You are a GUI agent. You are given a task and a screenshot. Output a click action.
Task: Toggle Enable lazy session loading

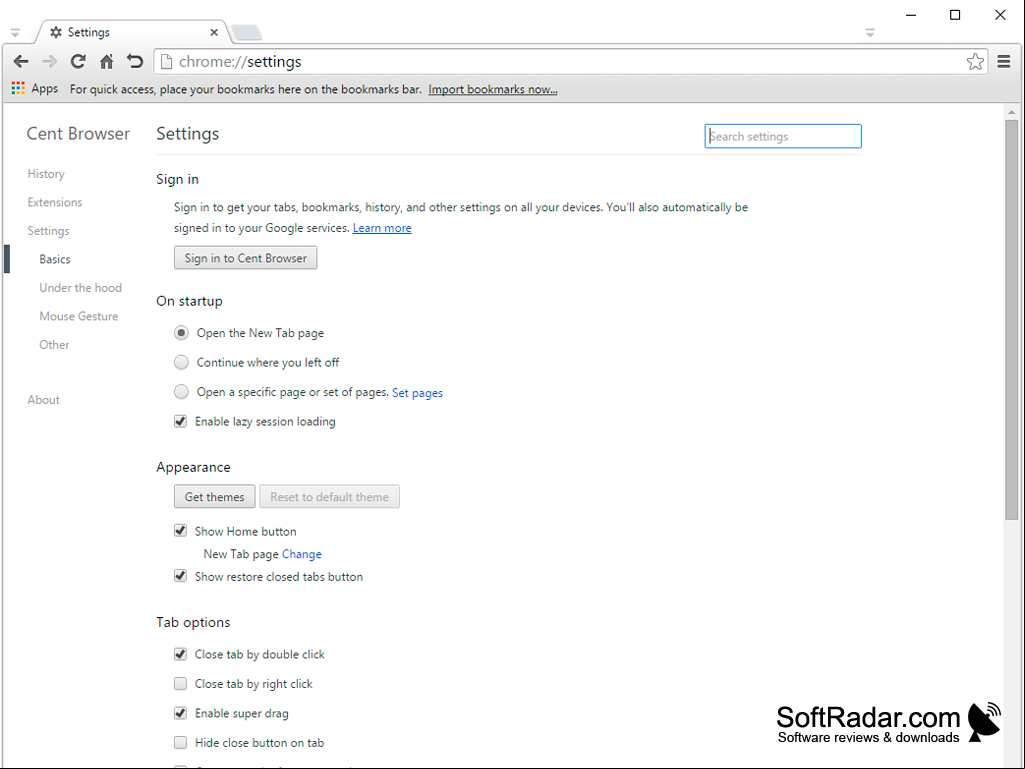180,421
